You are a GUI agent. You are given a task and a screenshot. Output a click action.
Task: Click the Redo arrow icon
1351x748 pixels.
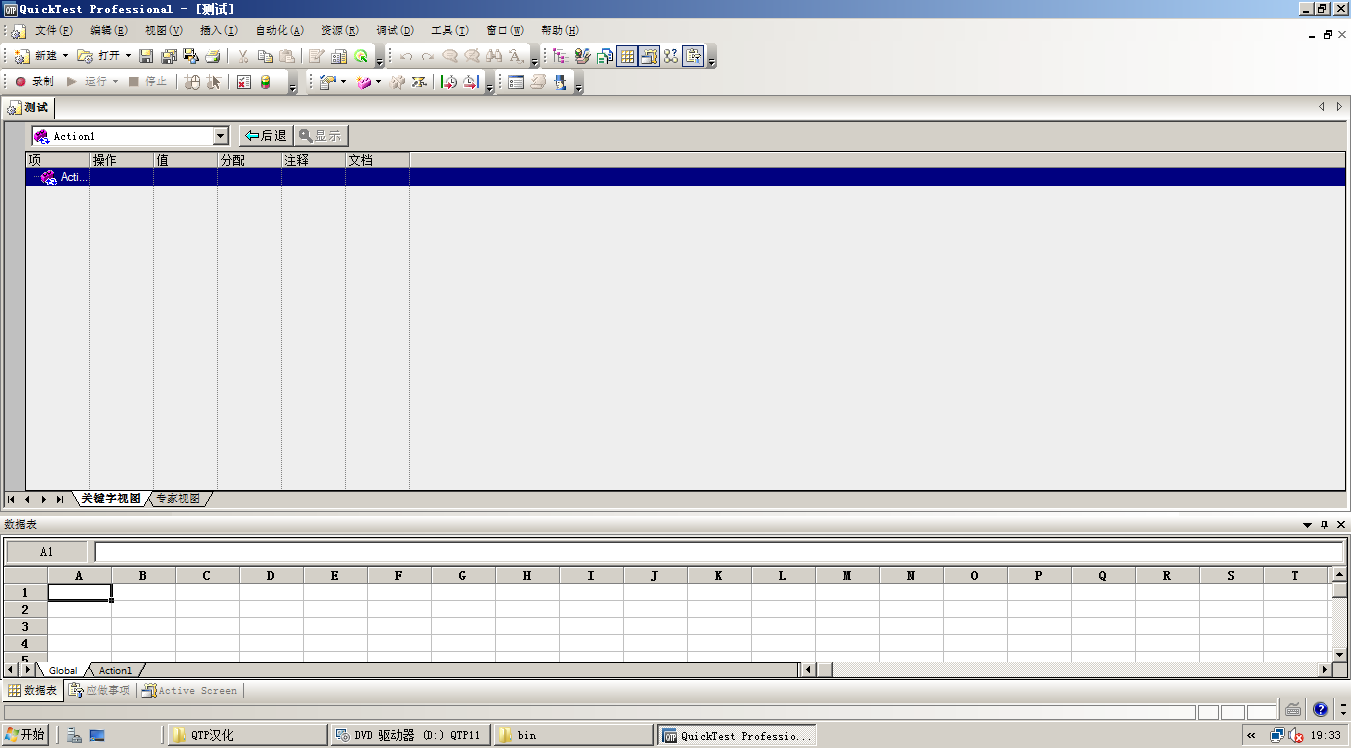[x=428, y=56]
